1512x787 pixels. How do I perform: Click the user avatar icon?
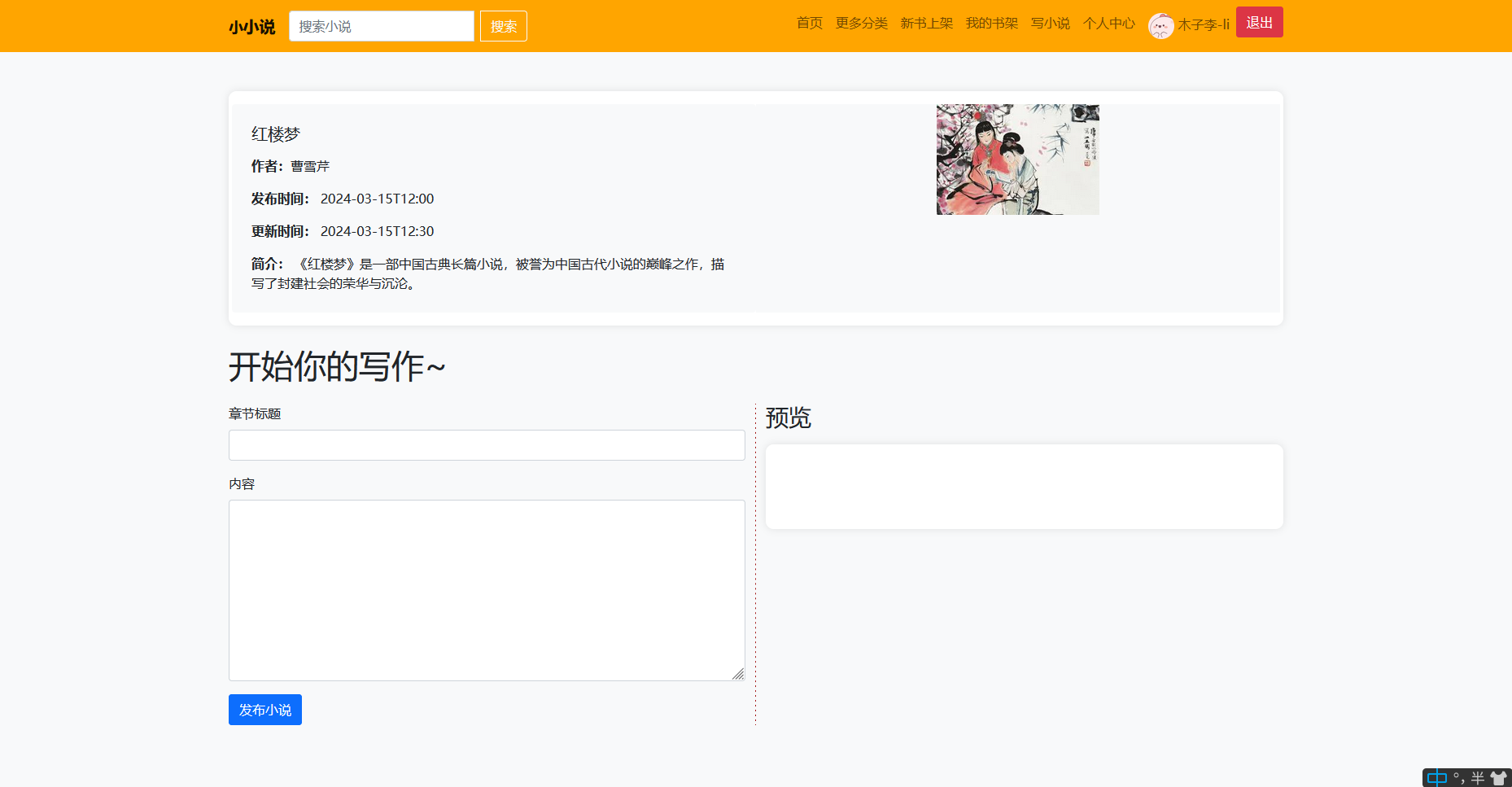1160,25
